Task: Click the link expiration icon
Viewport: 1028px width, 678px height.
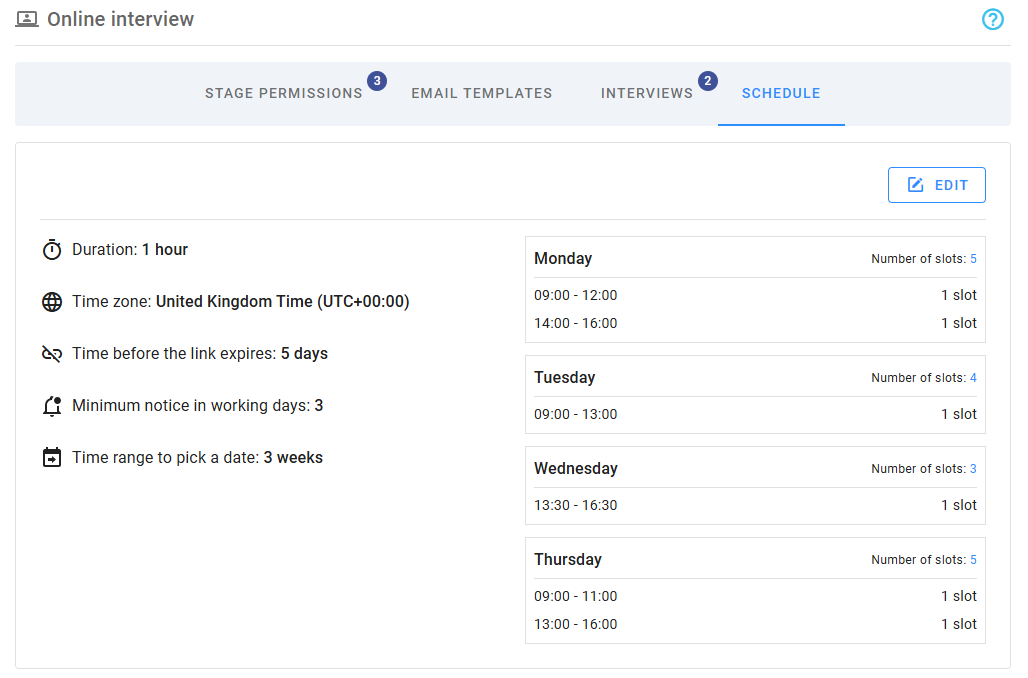Action: tap(51, 353)
